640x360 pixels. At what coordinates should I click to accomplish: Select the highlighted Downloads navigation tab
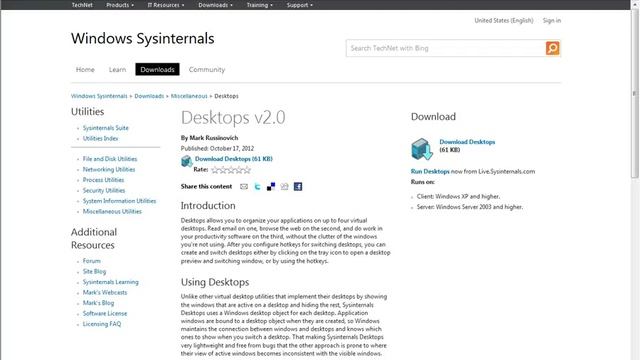(157, 69)
